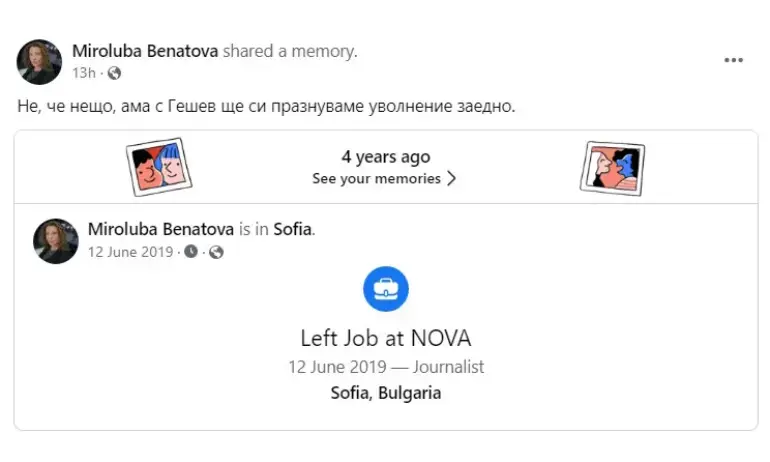Viewport: 770px width, 462px height.
Task: Click the See your memories link
Action: click(x=376, y=179)
